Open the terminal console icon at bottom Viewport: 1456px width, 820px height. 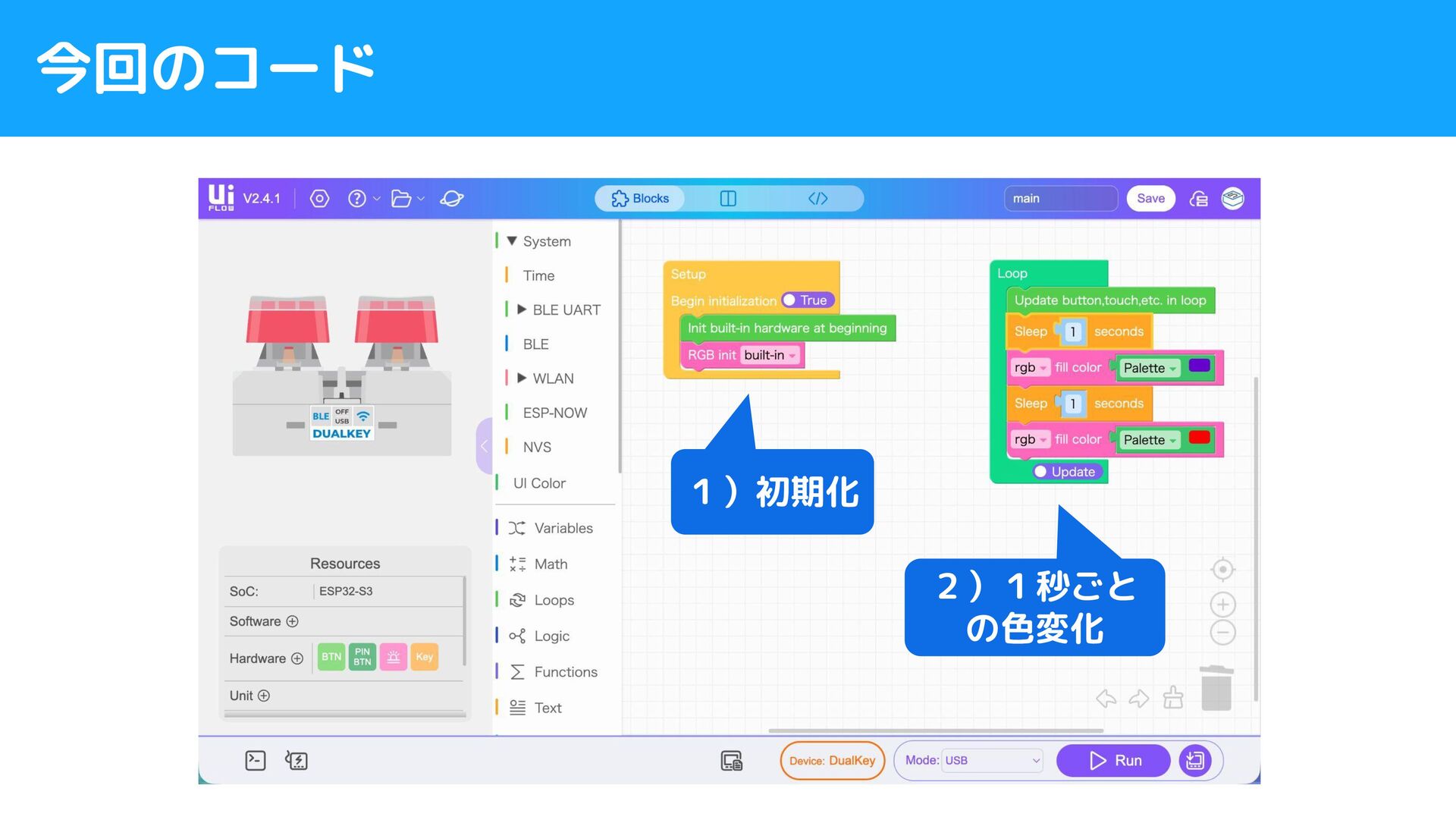point(256,760)
